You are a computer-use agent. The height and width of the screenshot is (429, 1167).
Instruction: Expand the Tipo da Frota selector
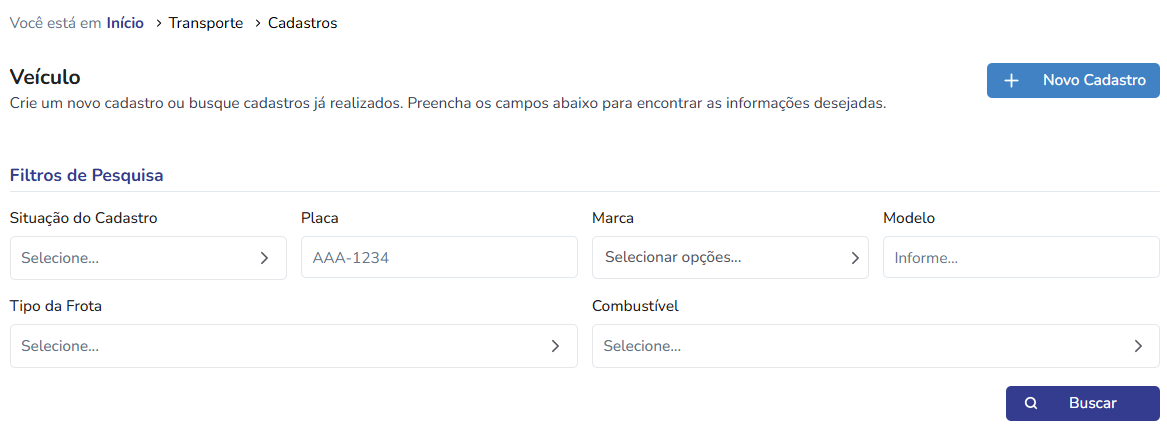point(293,346)
